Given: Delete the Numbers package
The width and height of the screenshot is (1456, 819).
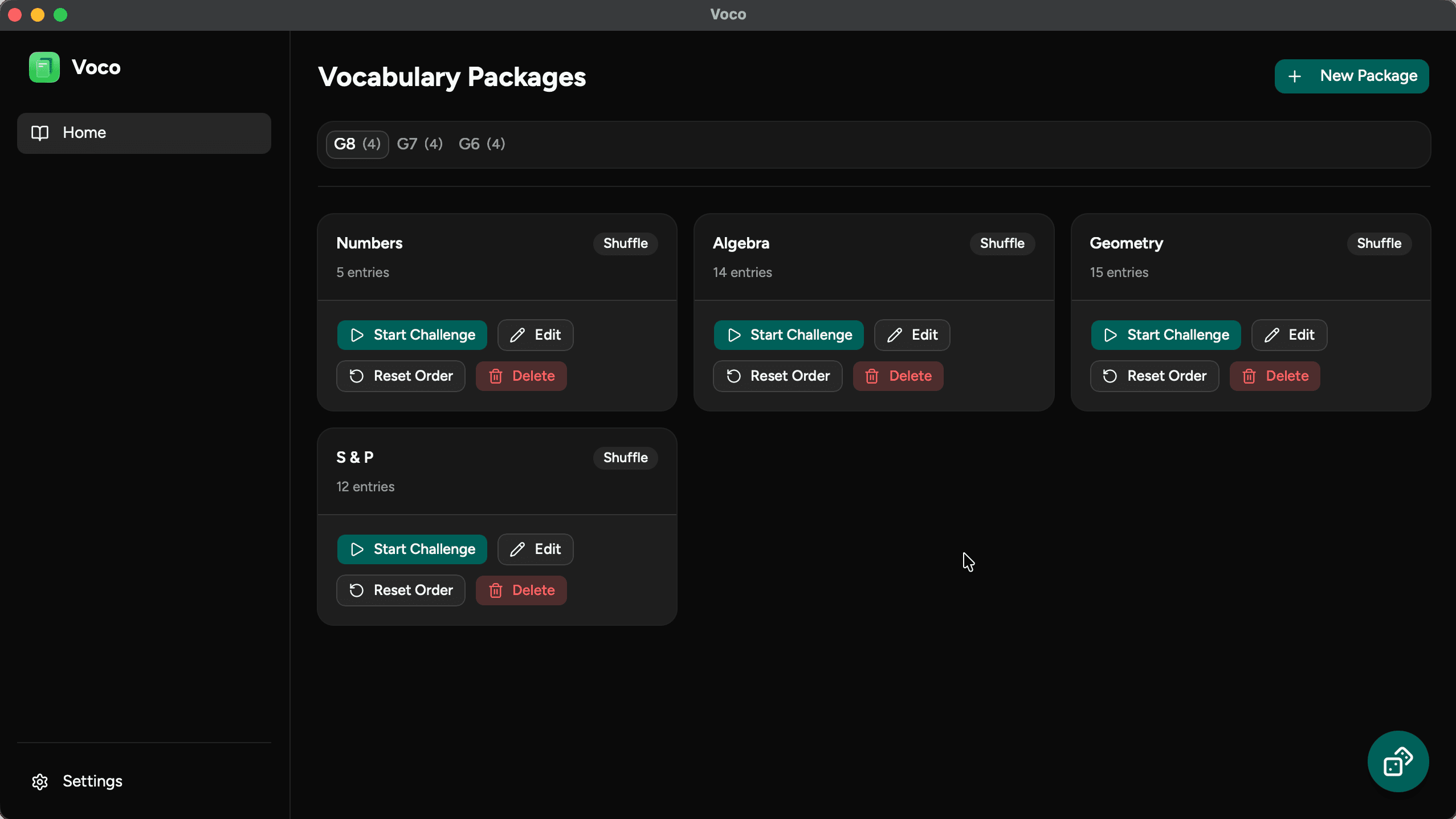Looking at the screenshot, I should point(521,376).
